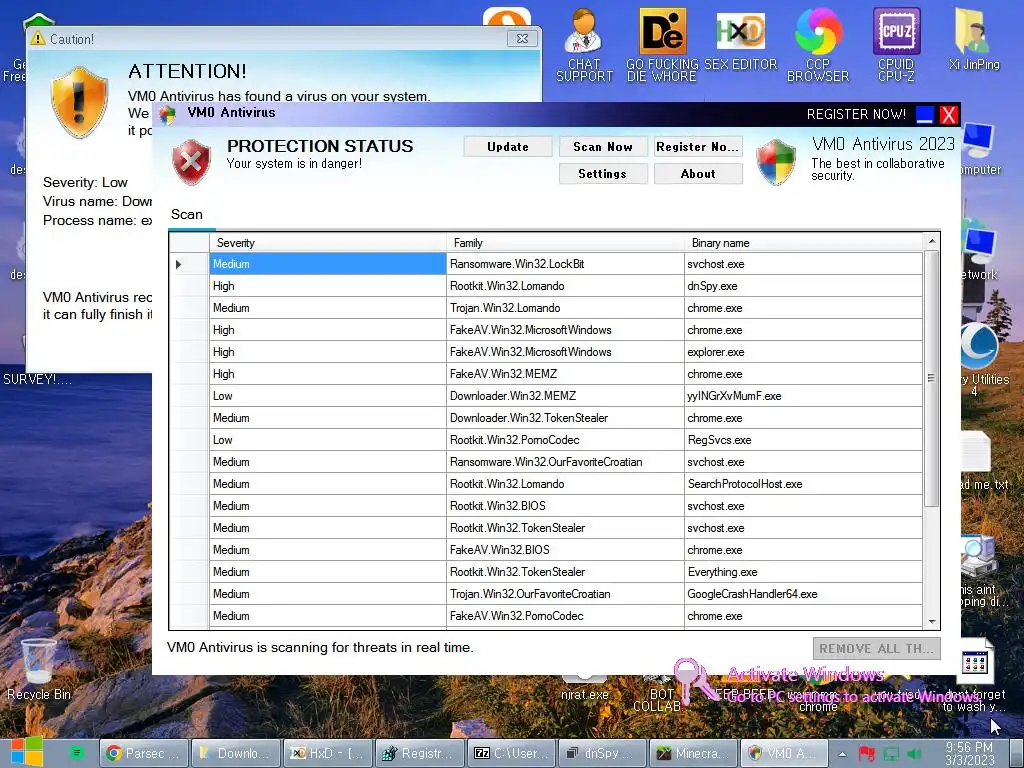Image resolution: width=1024 pixels, height=768 pixels.
Task: Switch to dnSpy taskbar item
Action: [604, 753]
